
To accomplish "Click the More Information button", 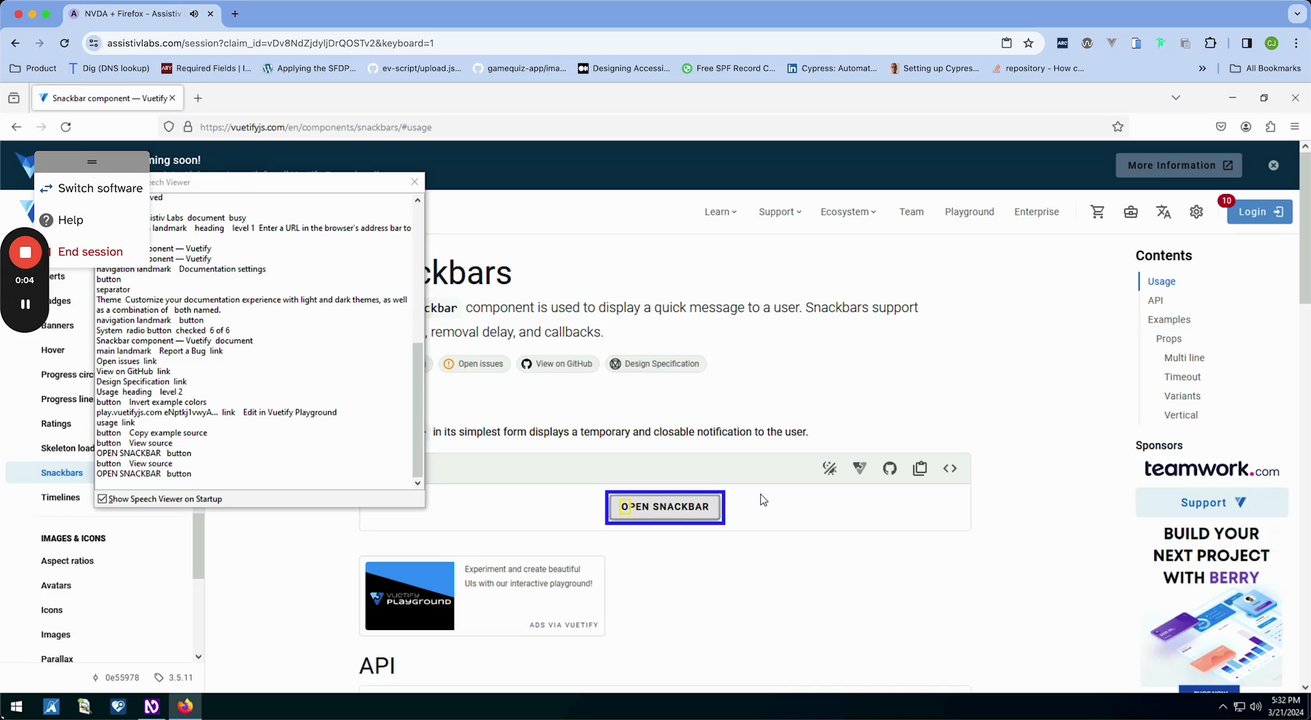I will pyautogui.click(x=1179, y=165).
